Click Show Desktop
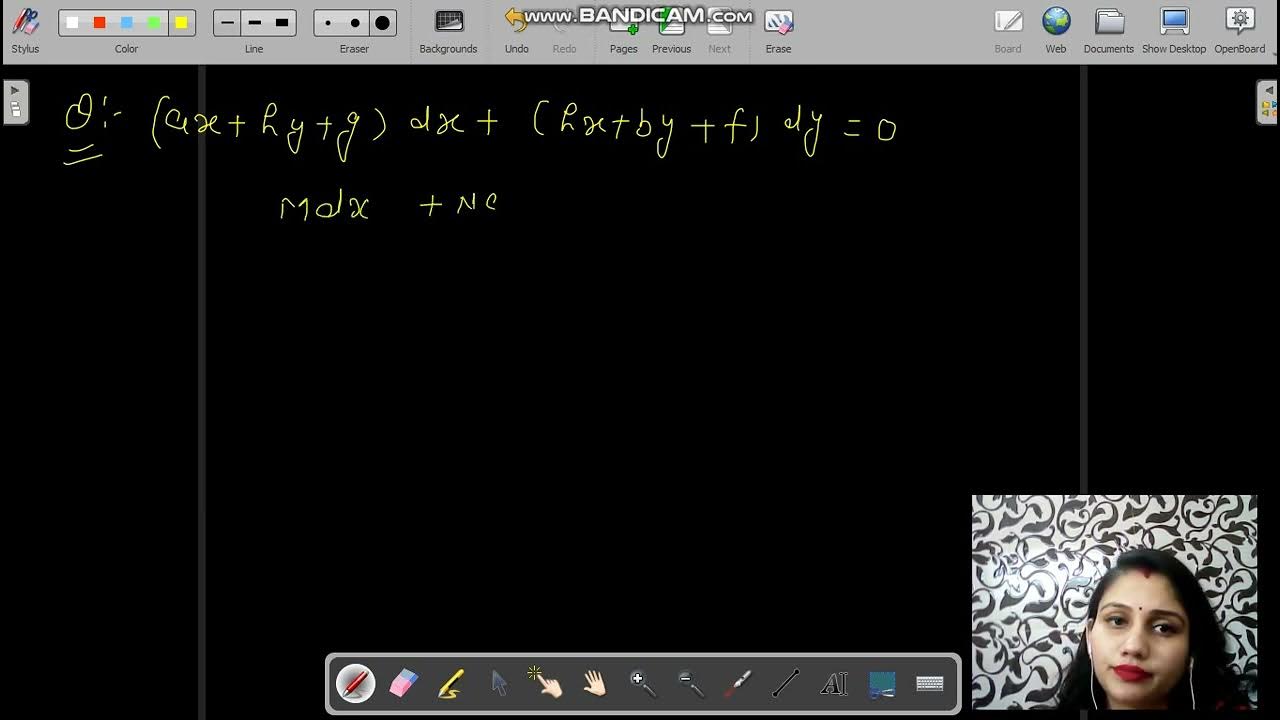Image resolution: width=1280 pixels, height=720 pixels. pos(1174,31)
